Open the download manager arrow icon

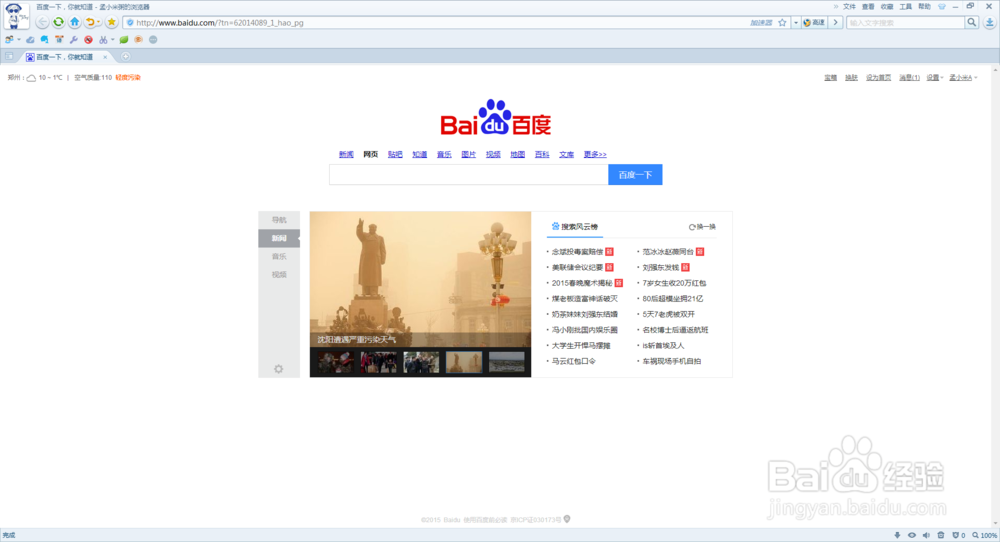[x=989, y=22]
